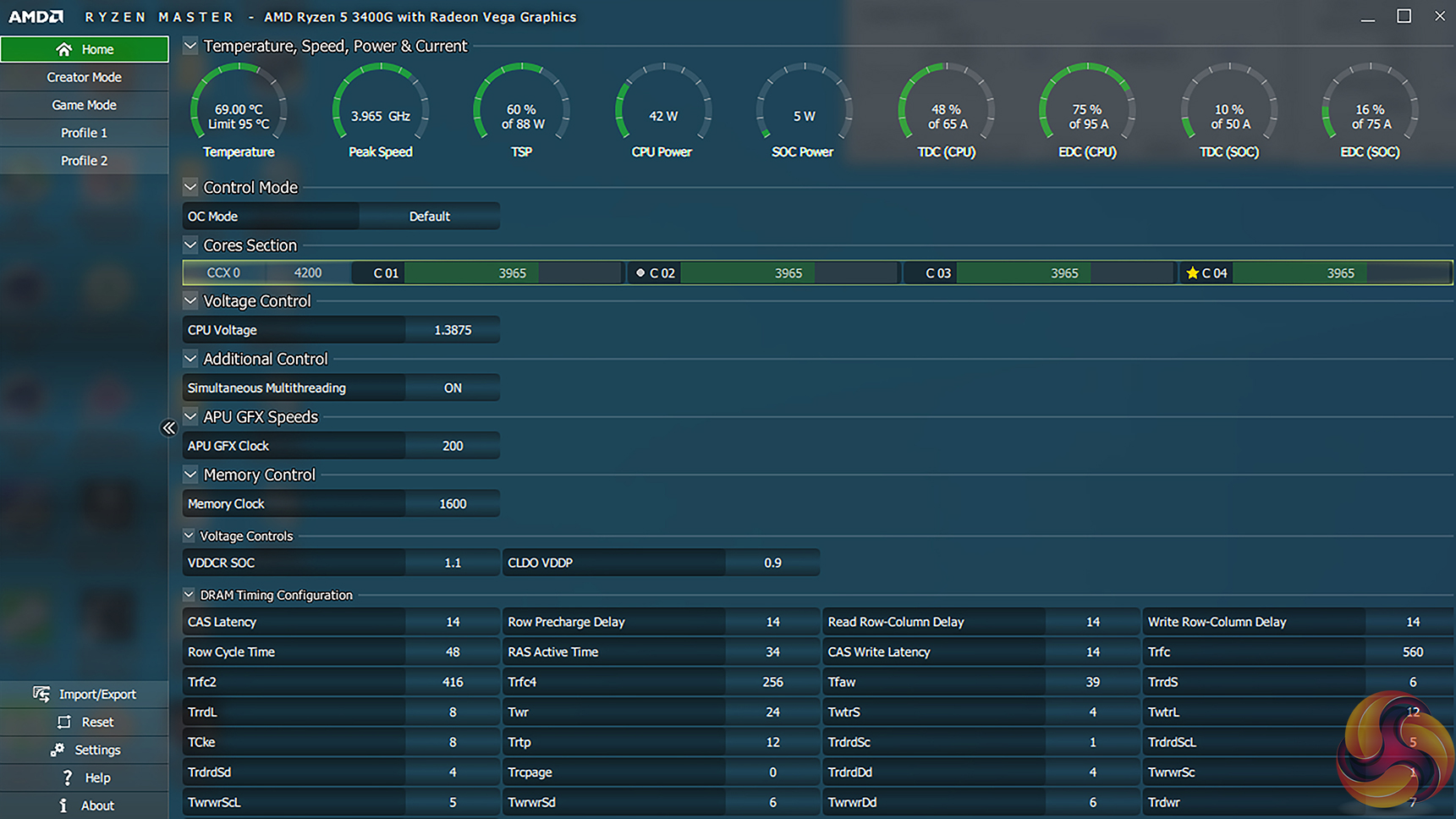
Task: Click the CPU Voltage value 1.3875
Action: click(x=453, y=330)
